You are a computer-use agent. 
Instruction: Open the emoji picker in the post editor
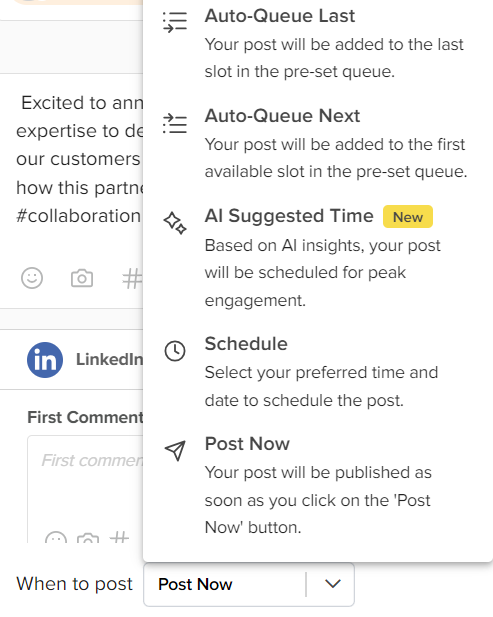coord(32,278)
